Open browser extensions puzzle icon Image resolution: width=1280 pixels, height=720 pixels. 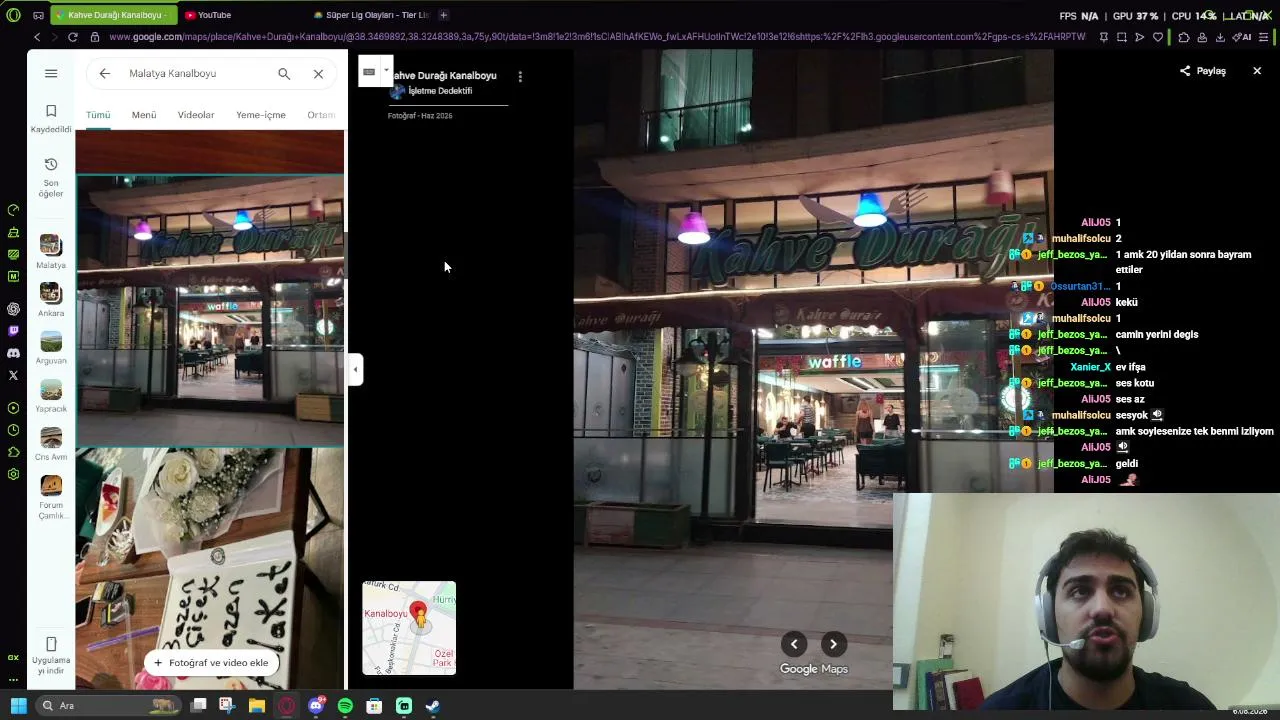click(1184, 37)
